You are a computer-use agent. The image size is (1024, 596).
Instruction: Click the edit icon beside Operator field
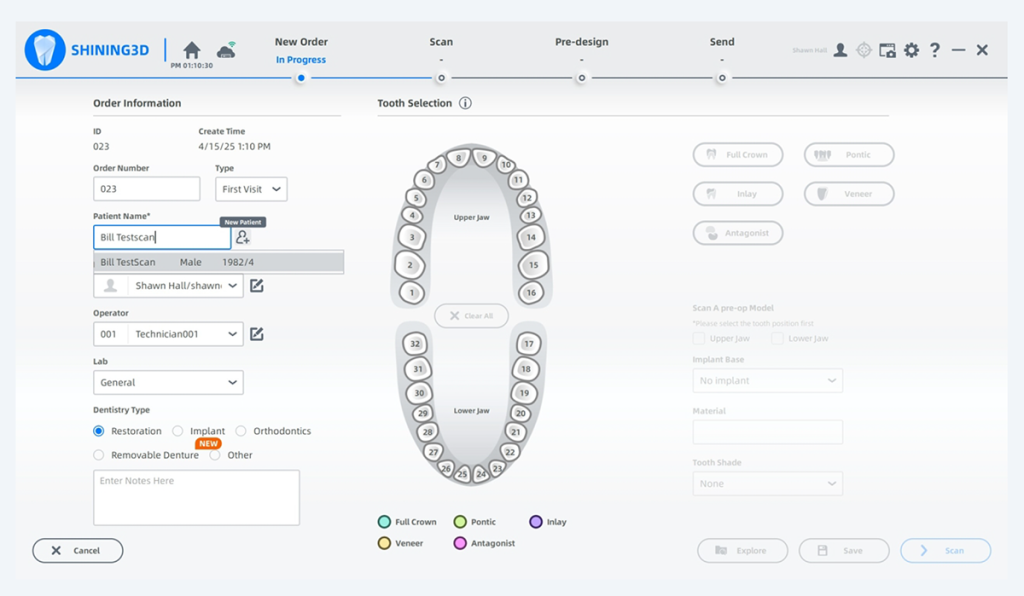click(257, 334)
